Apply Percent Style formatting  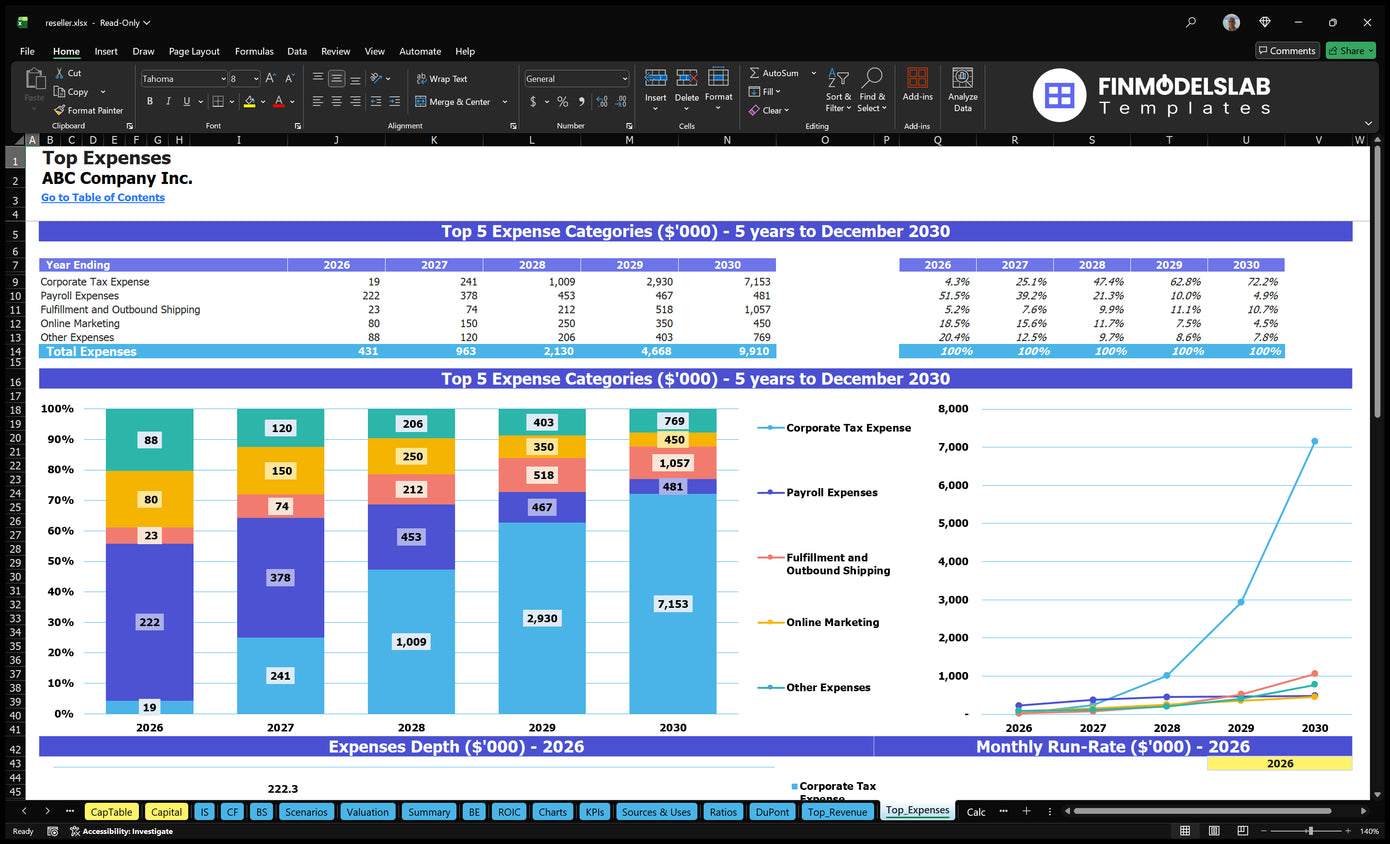[x=565, y=101]
